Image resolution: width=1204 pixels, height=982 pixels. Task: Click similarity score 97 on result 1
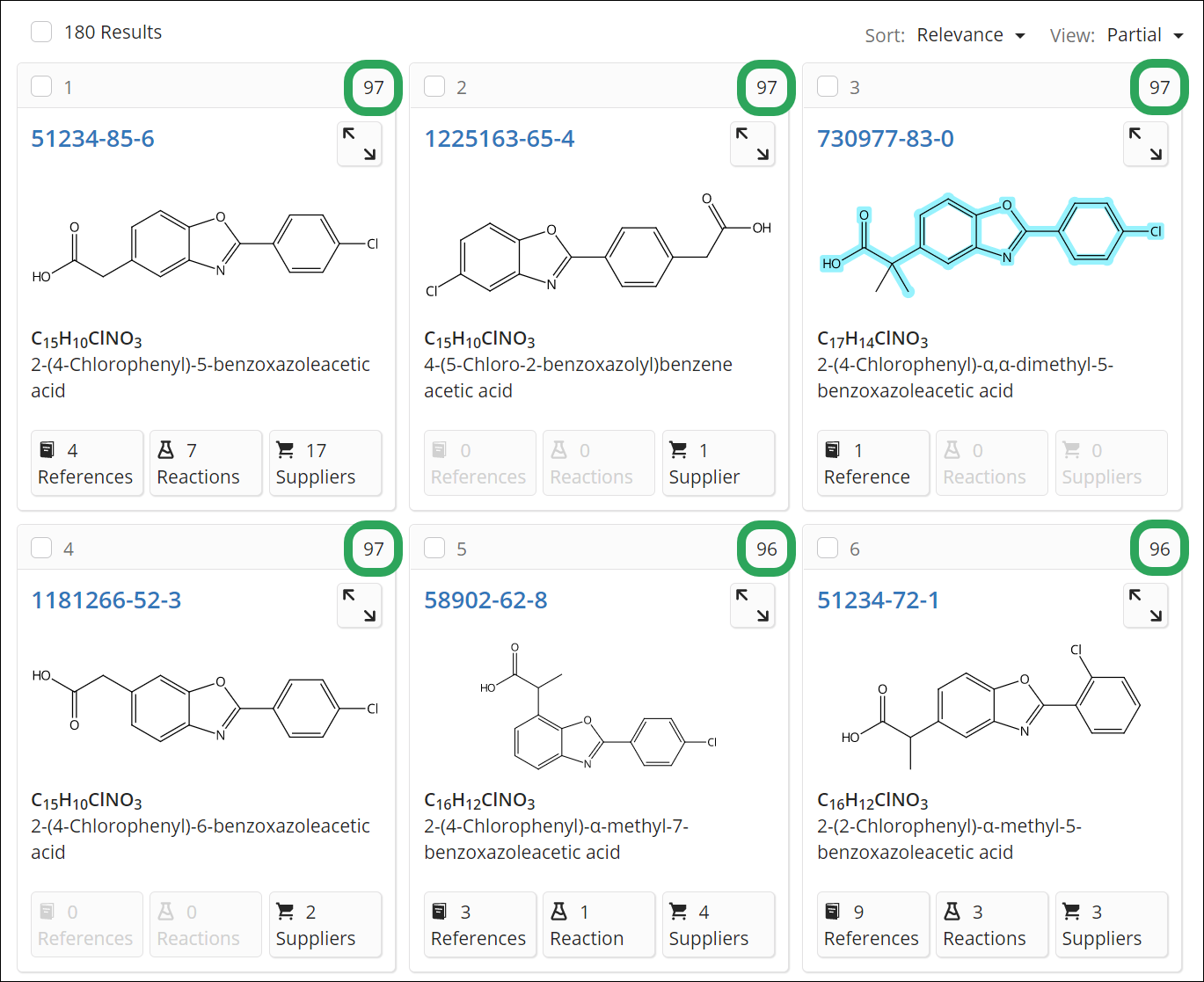374,87
